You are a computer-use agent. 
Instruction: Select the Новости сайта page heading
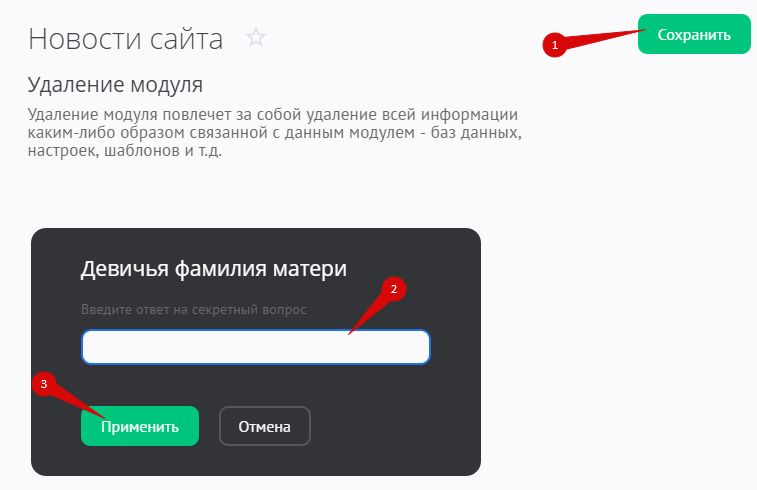126,39
